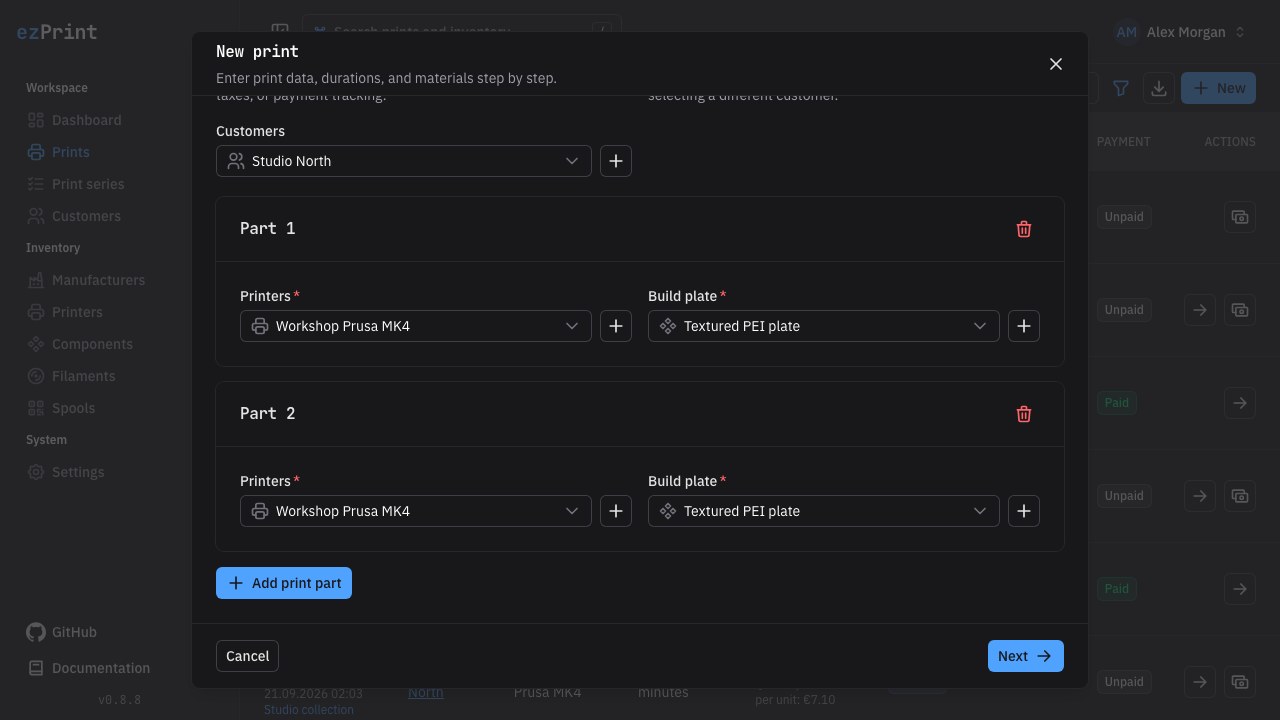This screenshot has height=720, width=1280.
Task: Open the GitHub link in the sidebar
Action: coord(62,632)
